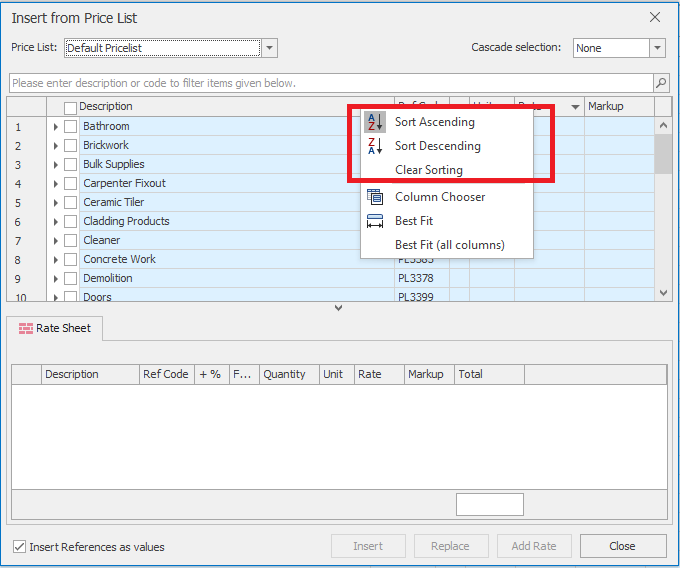Open the Price List dropdown
The width and height of the screenshot is (680, 568).
(269, 48)
